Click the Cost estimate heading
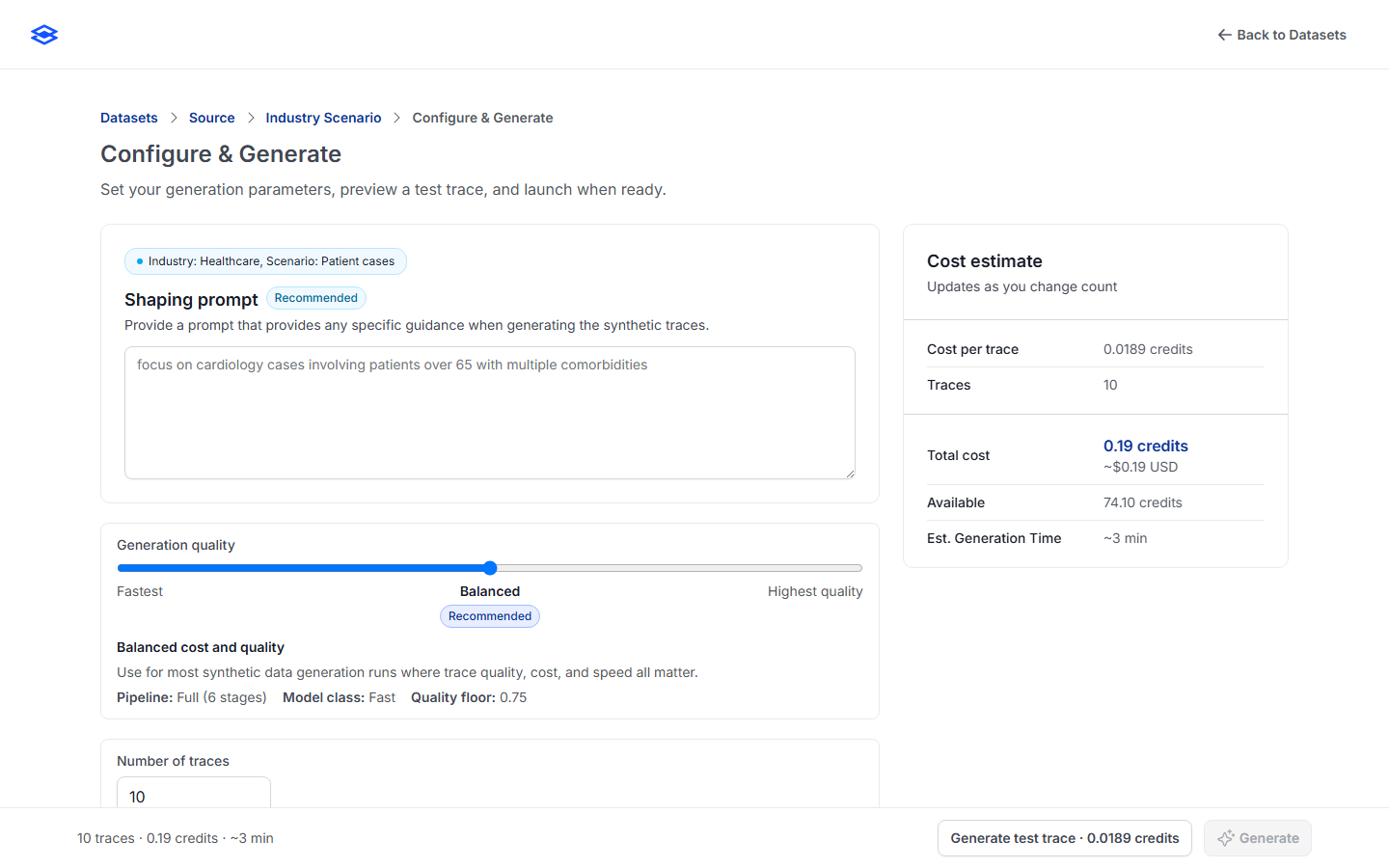 985,261
